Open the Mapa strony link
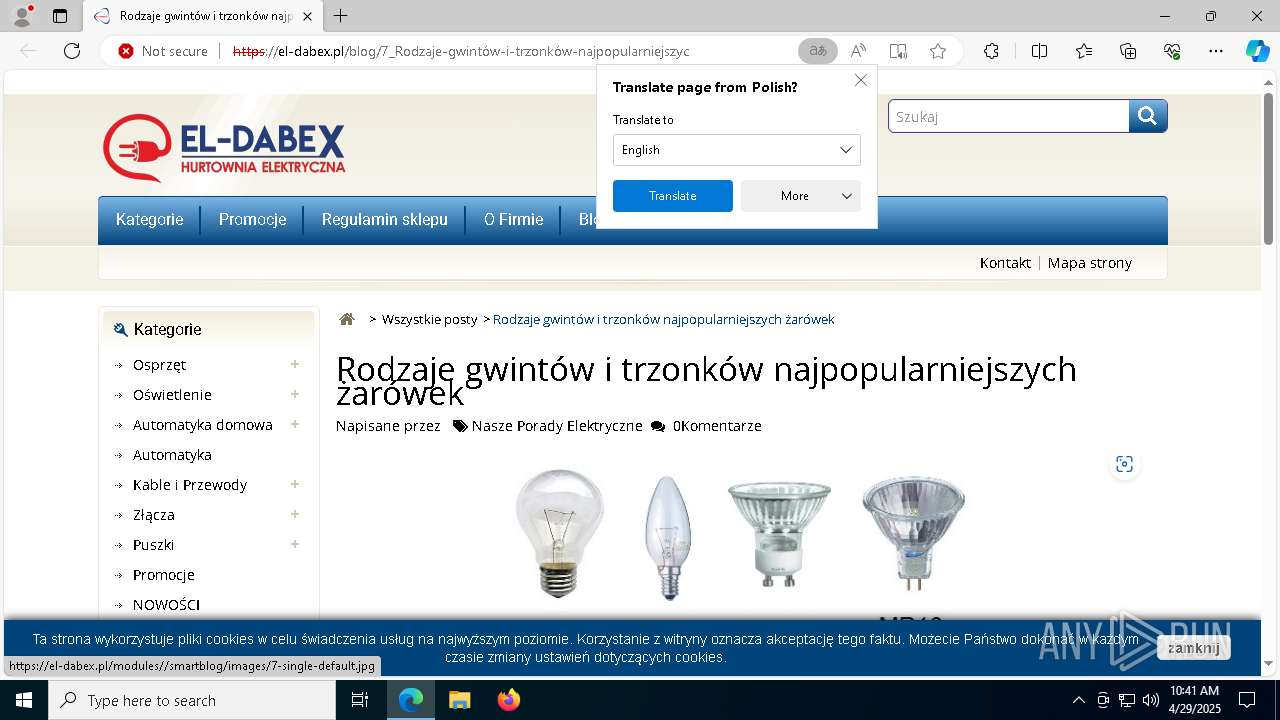The image size is (1280, 720). coord(1089,263)
